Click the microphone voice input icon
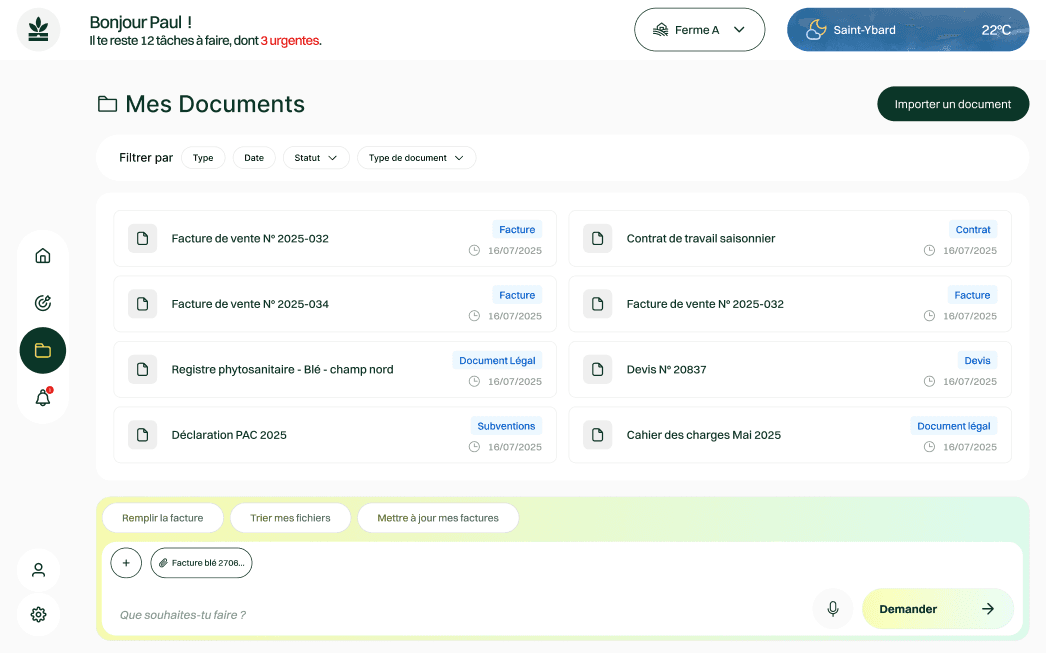The height and width of the screenshot is (653, 1046). point(833,609)
